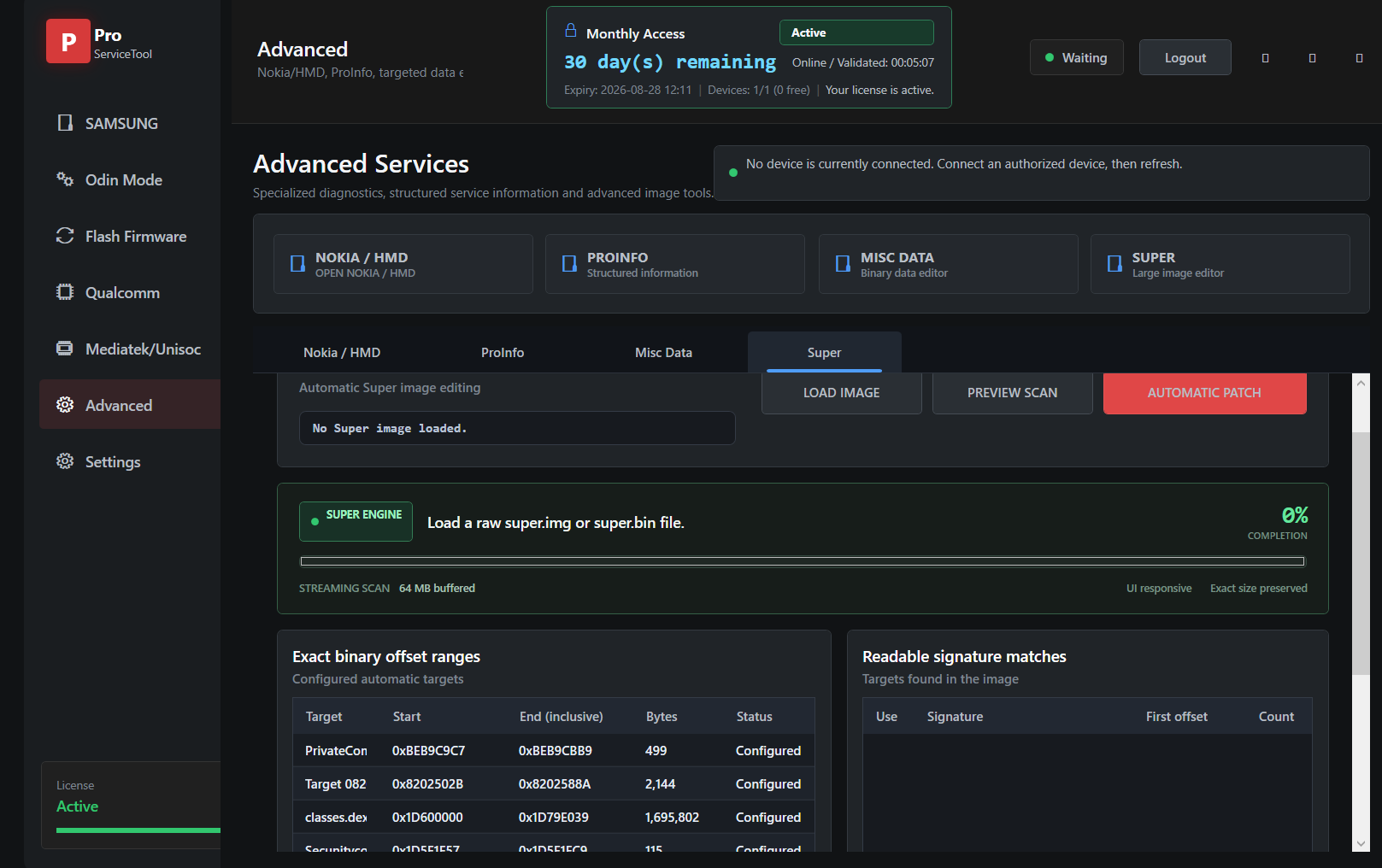
Task: Go to Mediatek/Unisoc section
Action: tap(130, 349)
